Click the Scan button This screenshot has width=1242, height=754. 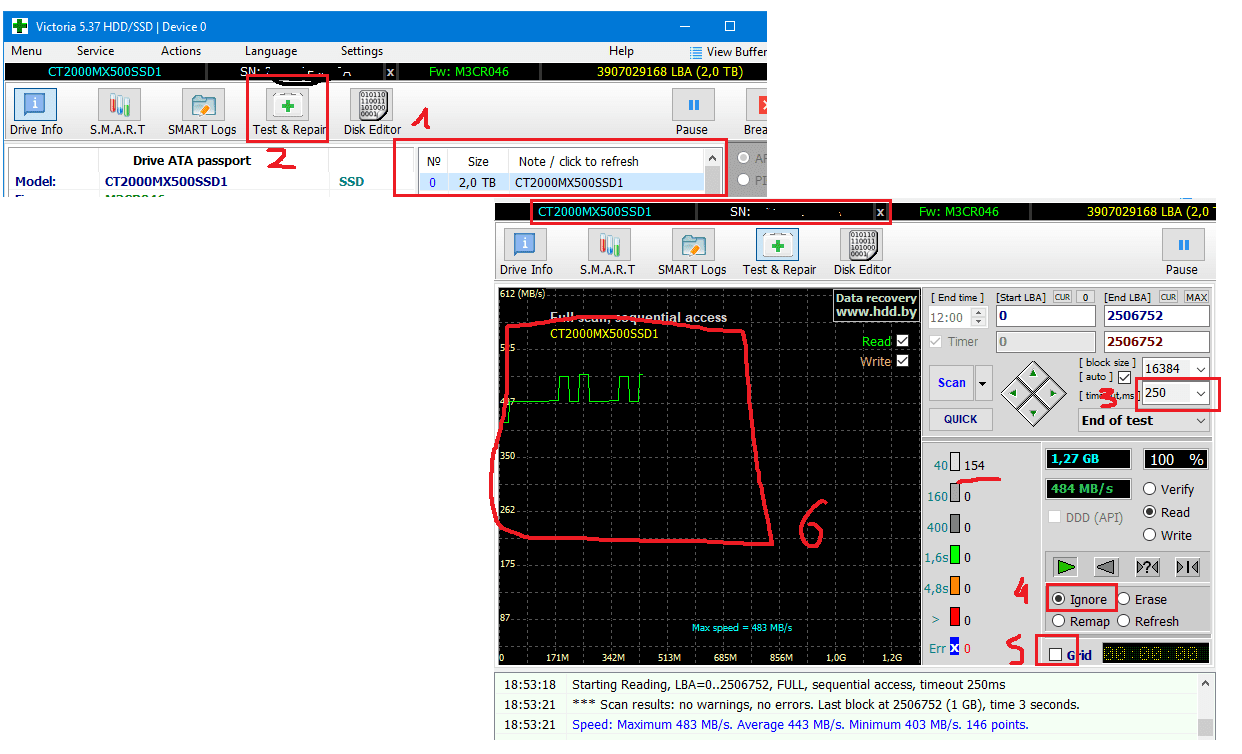point(952,383)
